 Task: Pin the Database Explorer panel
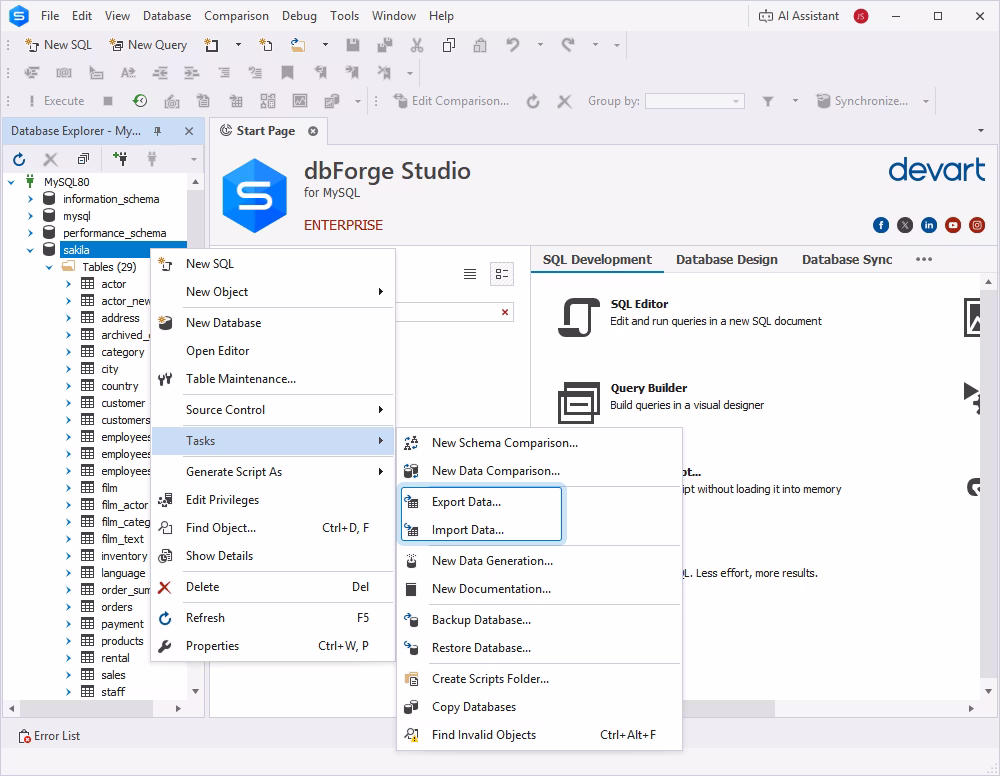click(158, 131)
